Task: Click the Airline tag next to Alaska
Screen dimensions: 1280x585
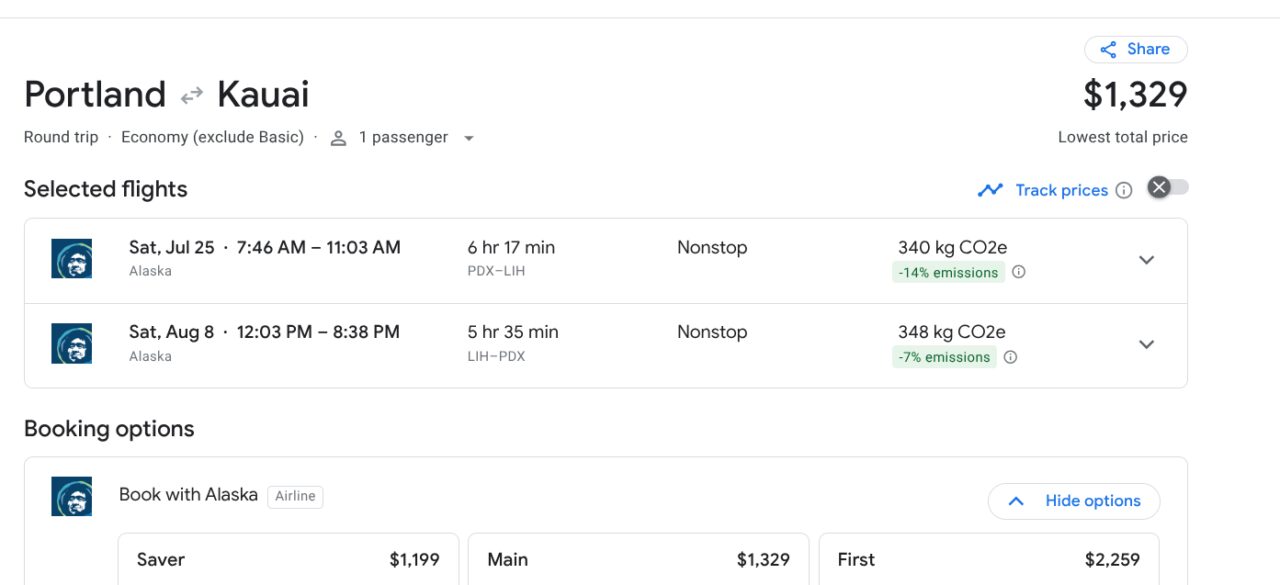Action: (x=295, y=496)
